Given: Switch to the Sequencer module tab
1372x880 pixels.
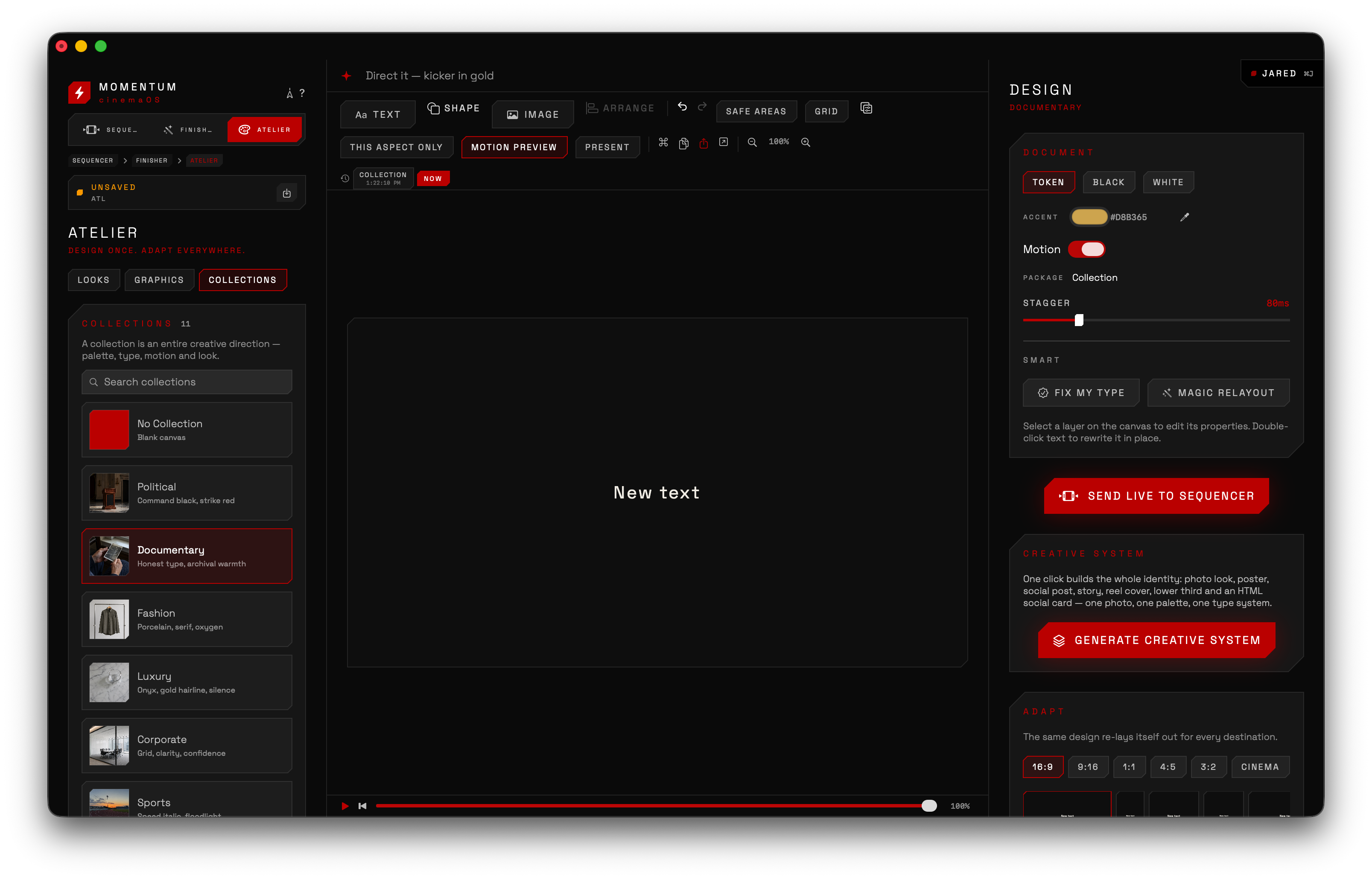Looking at the screenshot, I should [110, 130].
